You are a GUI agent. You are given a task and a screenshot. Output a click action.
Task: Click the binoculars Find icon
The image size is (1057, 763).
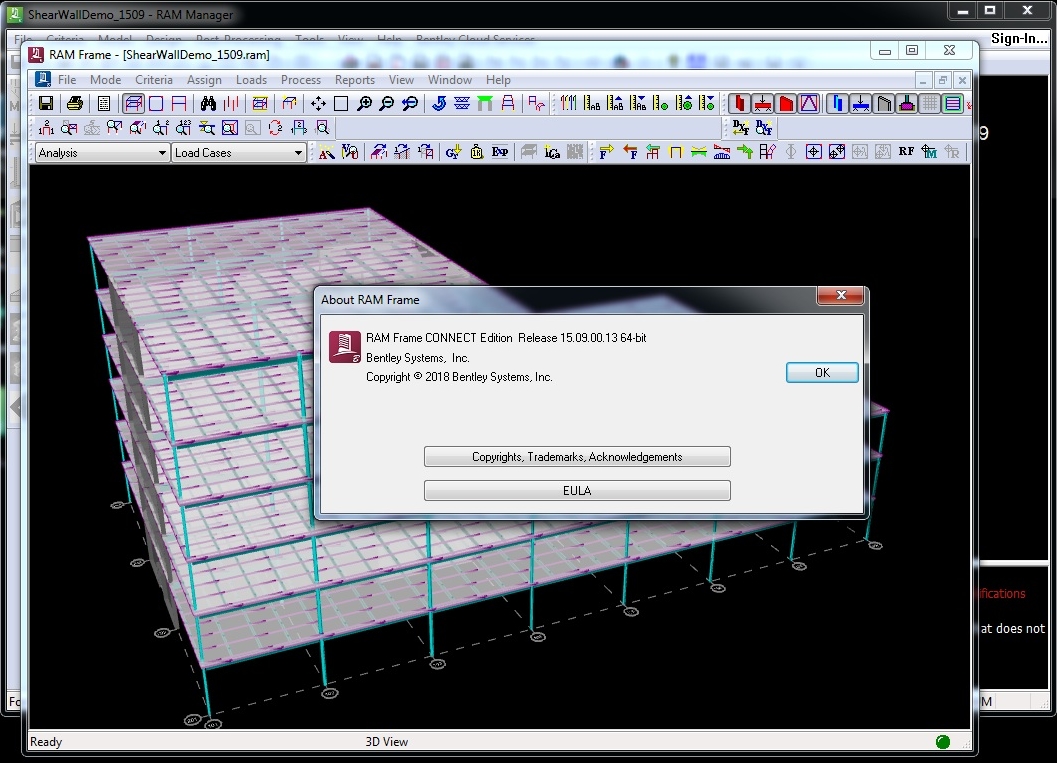(x=208, y=103)
